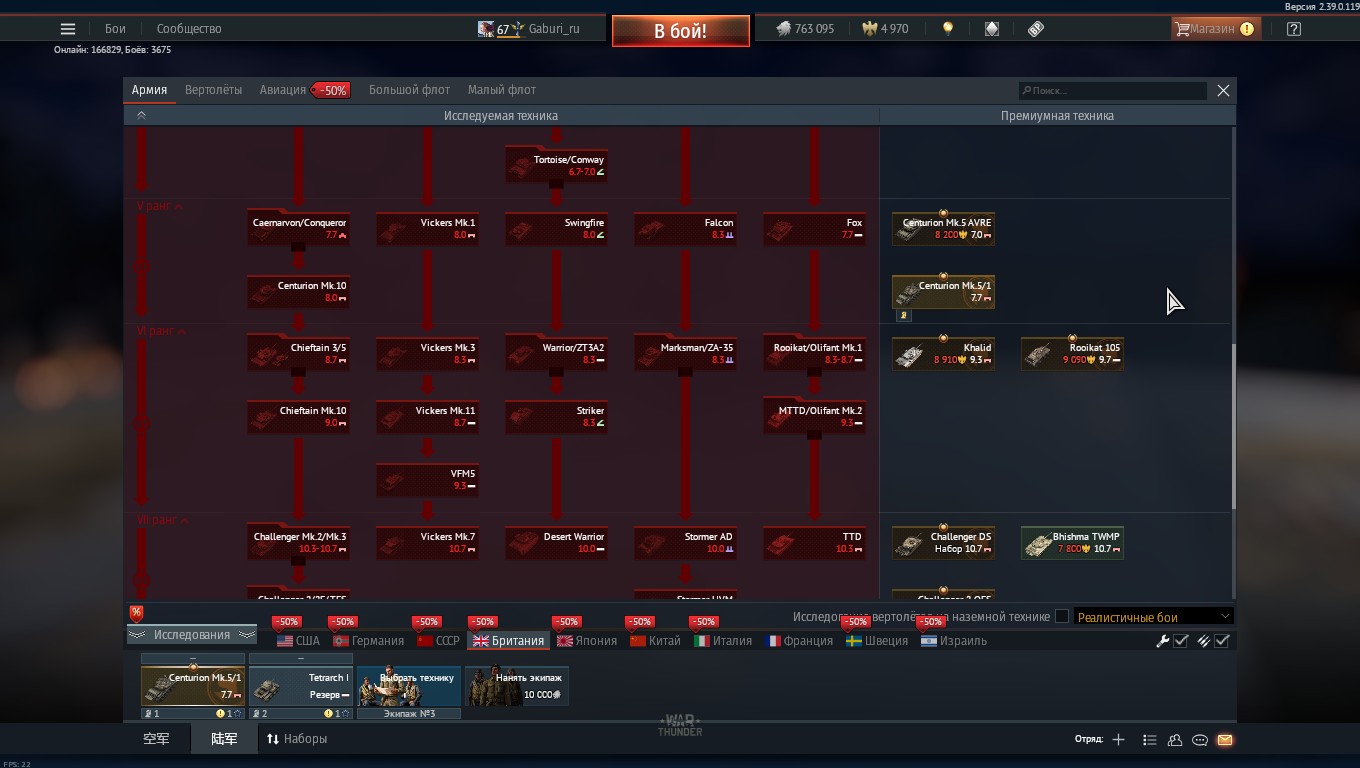The width and height of the screenshot is (1360, 768).
Task: Start battle with В бой! button
Action: pos(681,31)
